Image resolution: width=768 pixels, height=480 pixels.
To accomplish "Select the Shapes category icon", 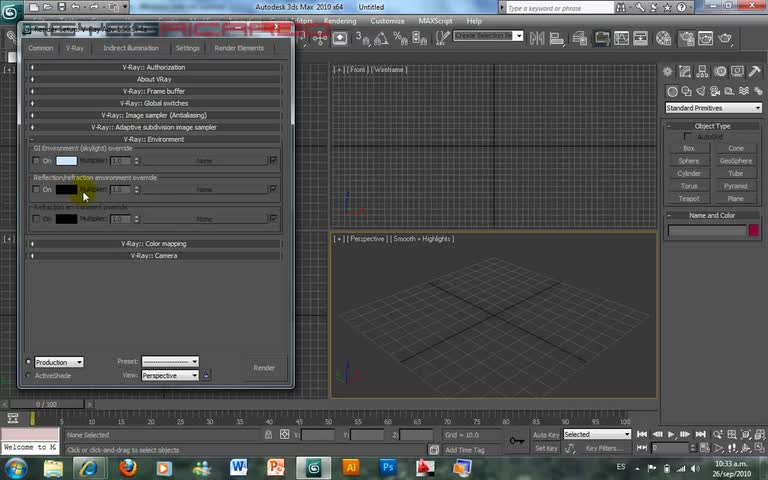I will 687,91.
